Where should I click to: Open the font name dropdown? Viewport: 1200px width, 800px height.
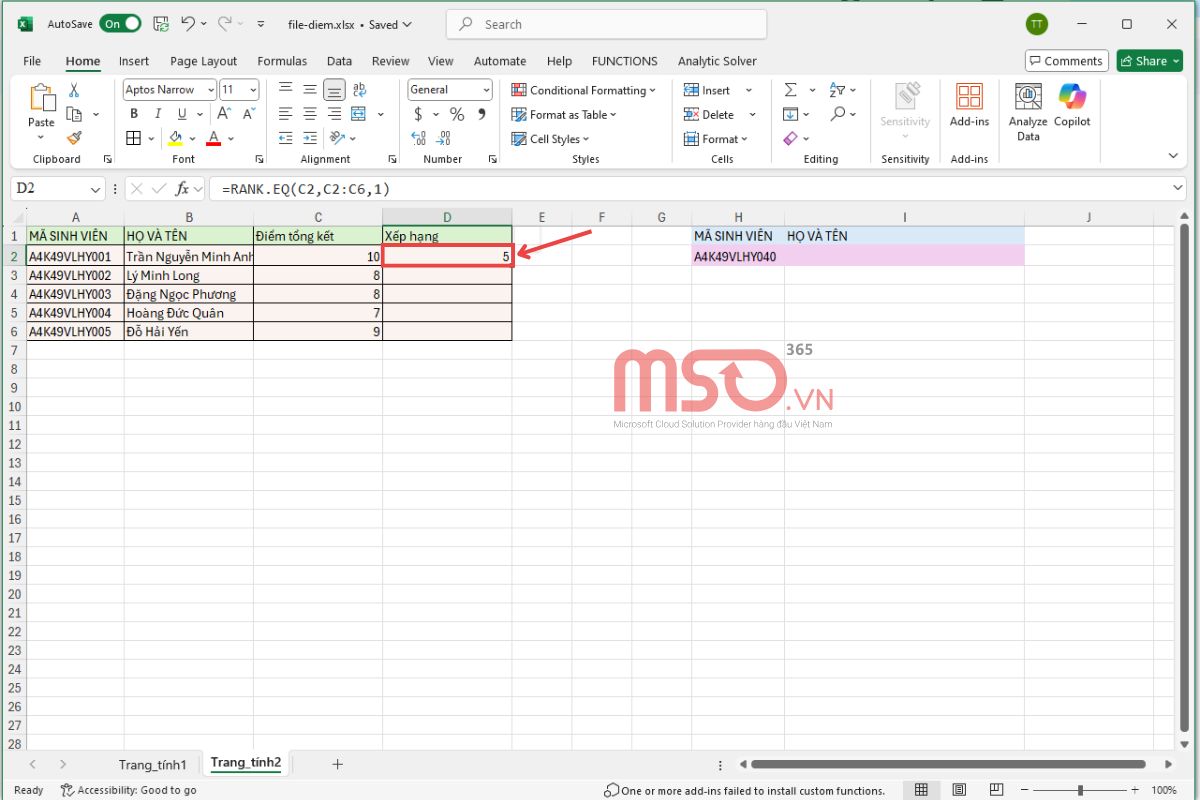[x=211, y=90]
